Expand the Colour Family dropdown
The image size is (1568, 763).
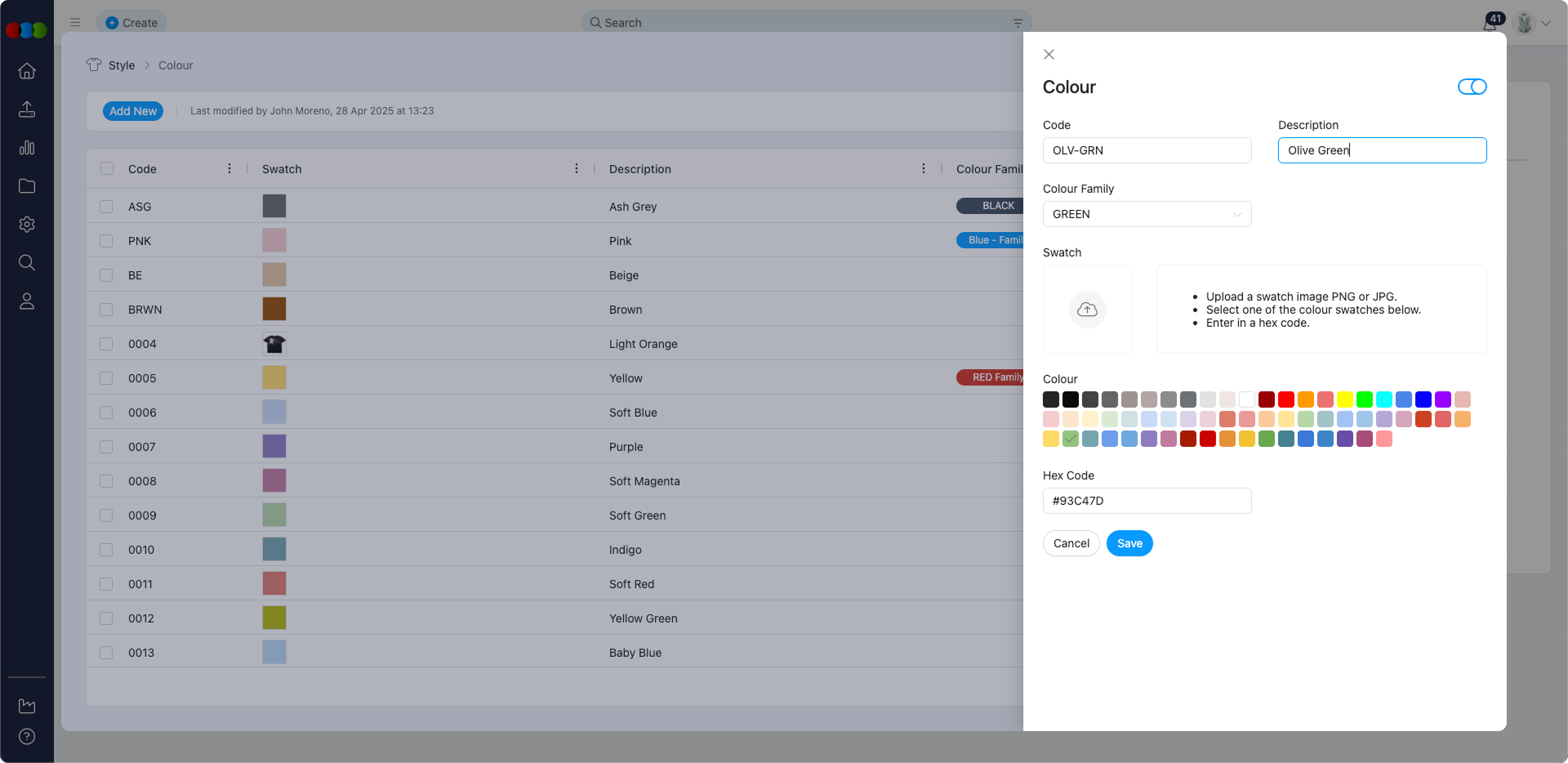[1147, 214]
